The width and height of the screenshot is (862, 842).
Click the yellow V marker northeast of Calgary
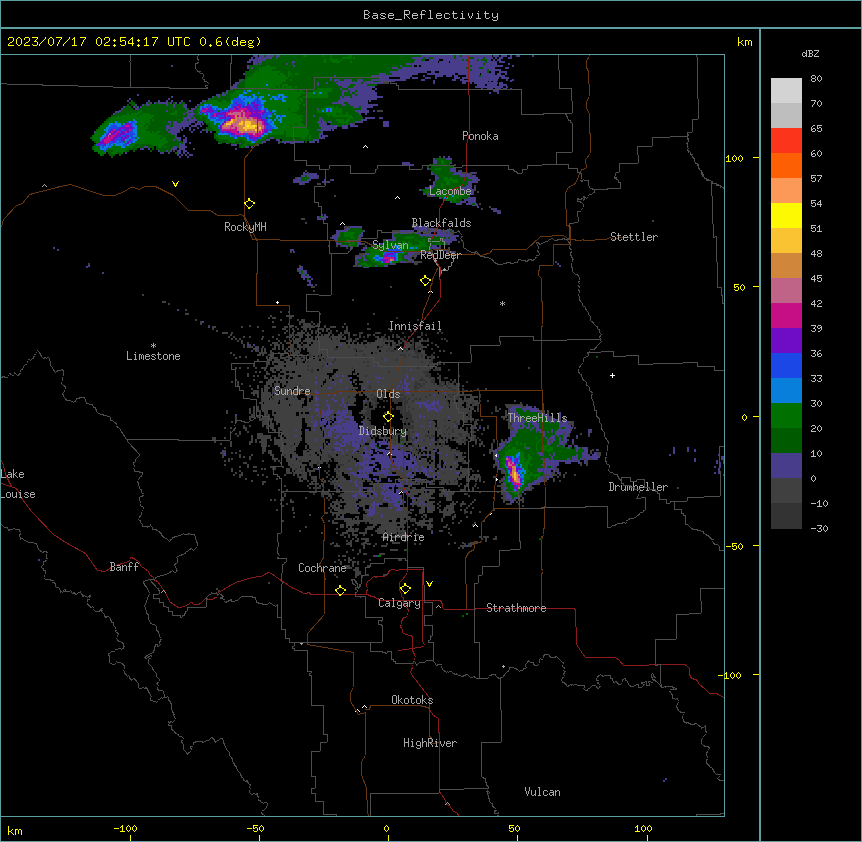point(429,584)
